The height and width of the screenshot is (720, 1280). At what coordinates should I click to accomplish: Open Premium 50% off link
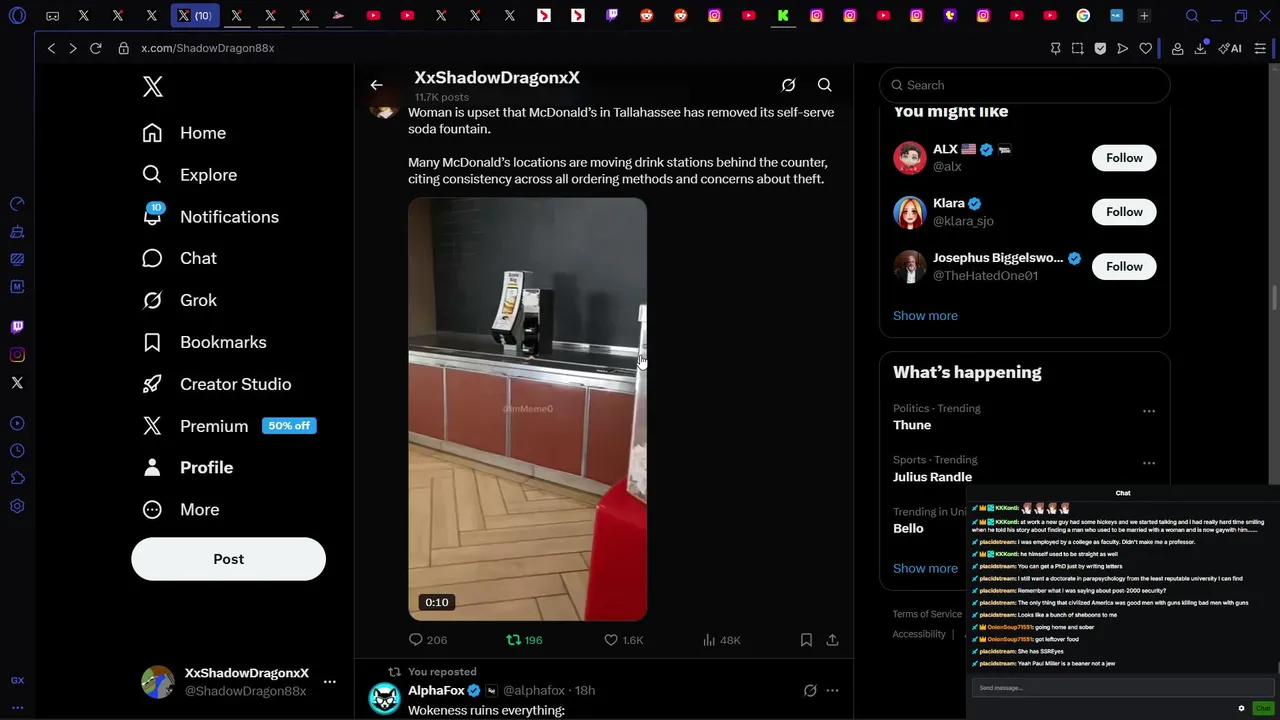coord(228,426)
